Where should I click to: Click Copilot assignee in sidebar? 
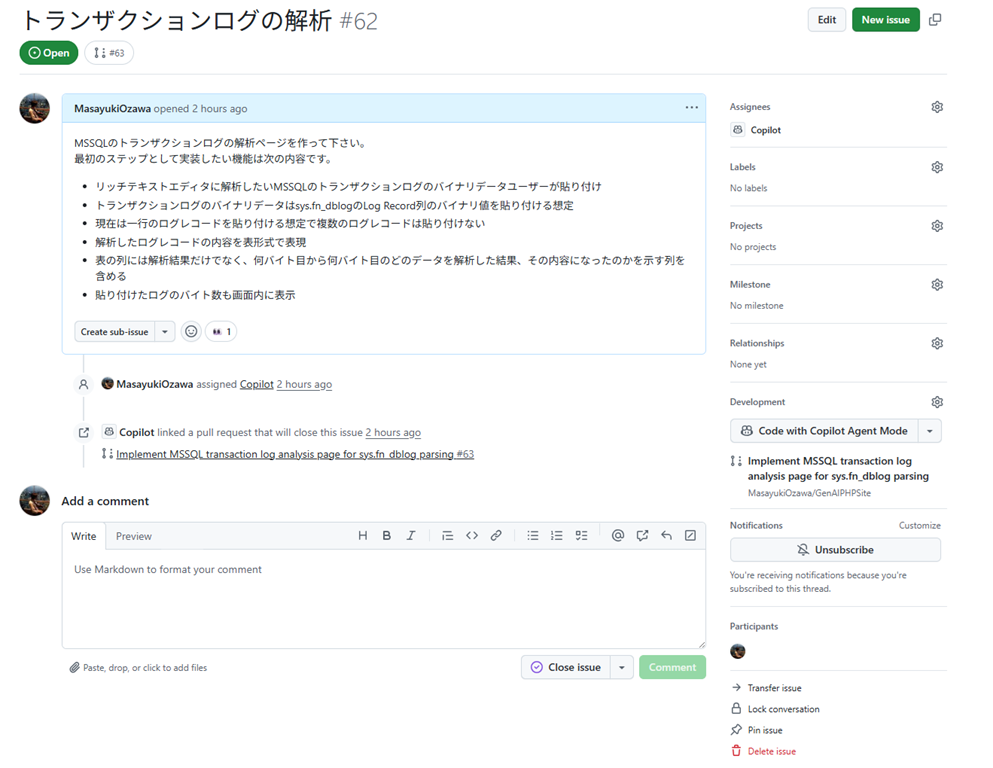pyautogui.click(x=756, y=130)
